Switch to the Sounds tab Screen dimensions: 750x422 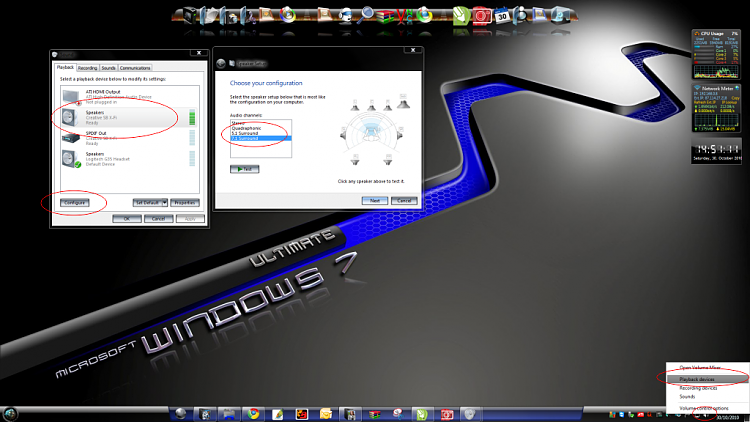(109, 68)
